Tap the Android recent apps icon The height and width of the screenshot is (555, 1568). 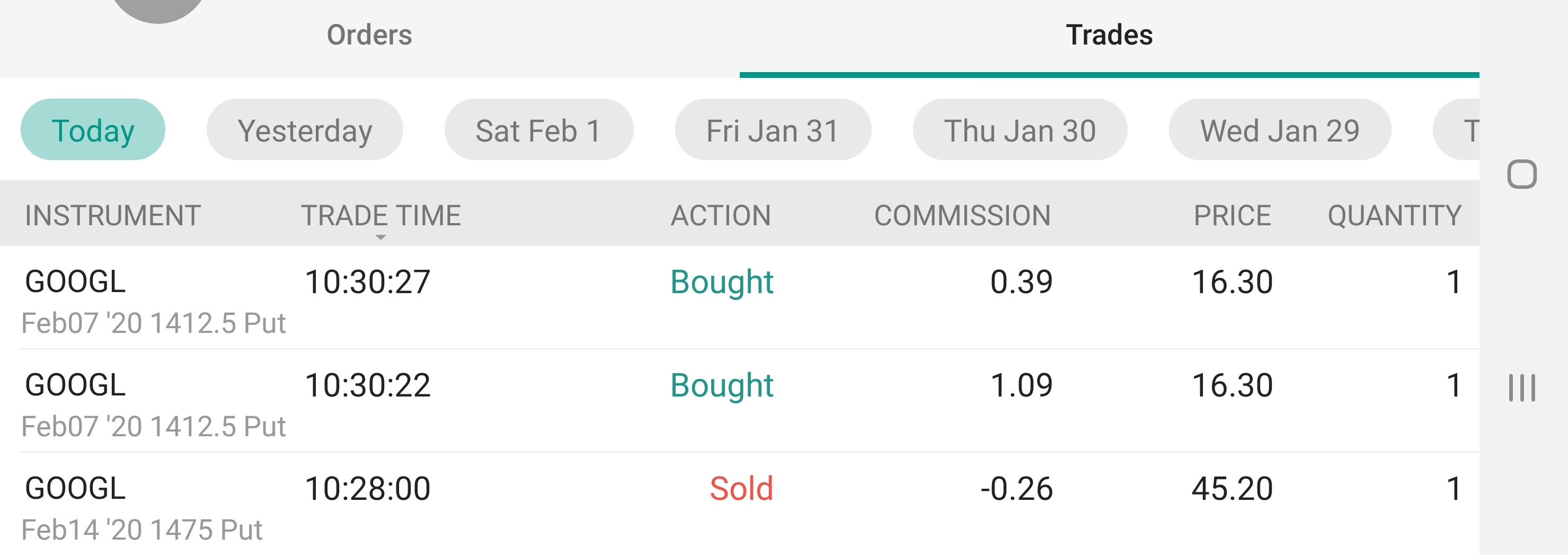pyautogui.click(x=1522, y=387)
